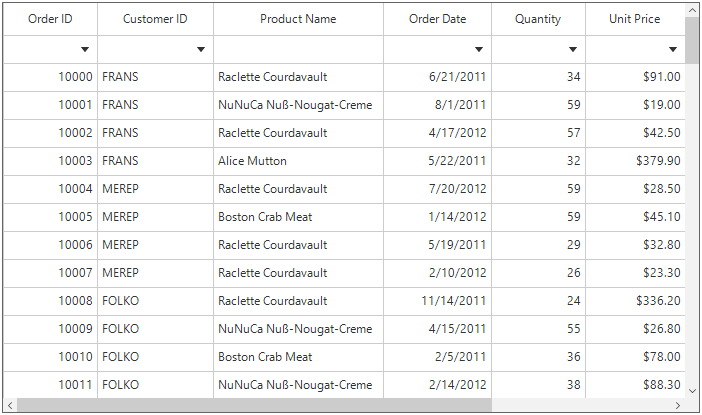
Task: Click the vertical scrollbar thumb
Action: coord(692,41)
